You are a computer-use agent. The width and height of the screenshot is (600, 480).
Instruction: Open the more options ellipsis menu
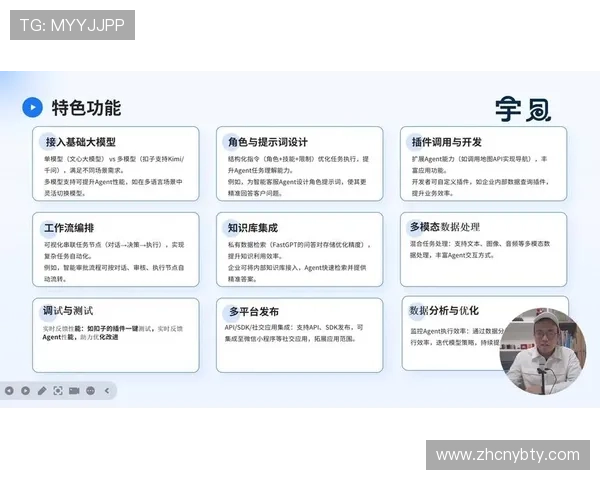tap(91, 391)
